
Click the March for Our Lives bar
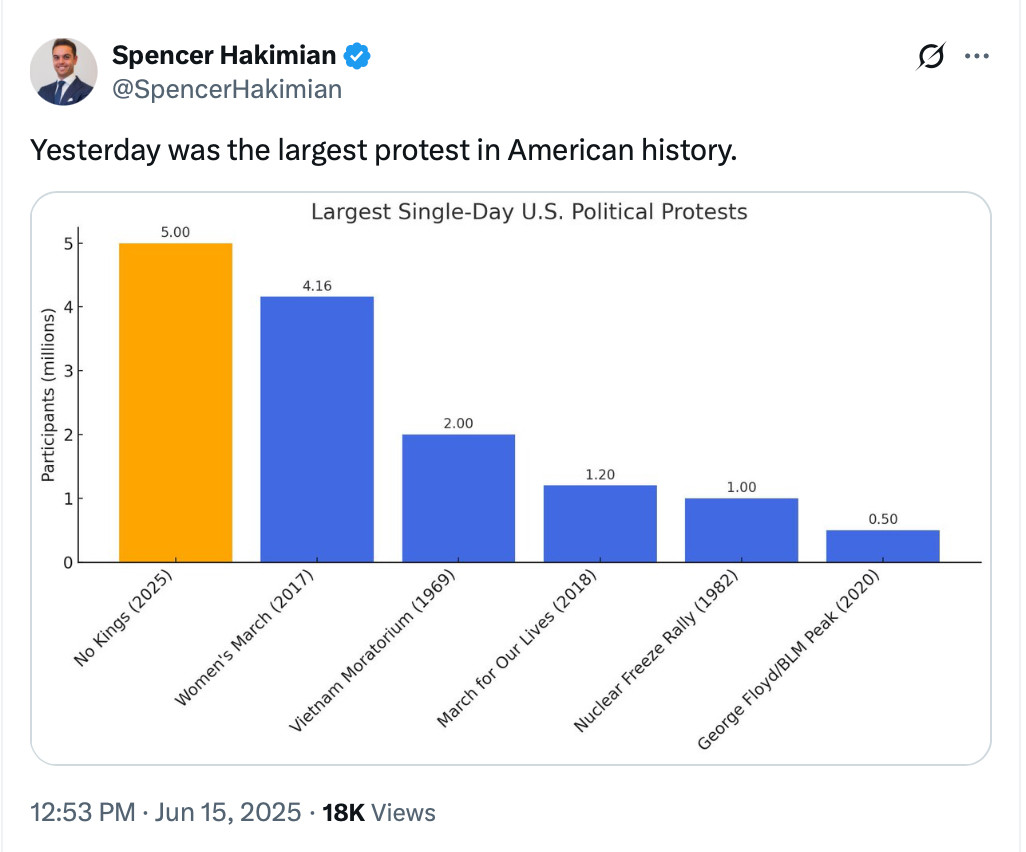point(600,524)
